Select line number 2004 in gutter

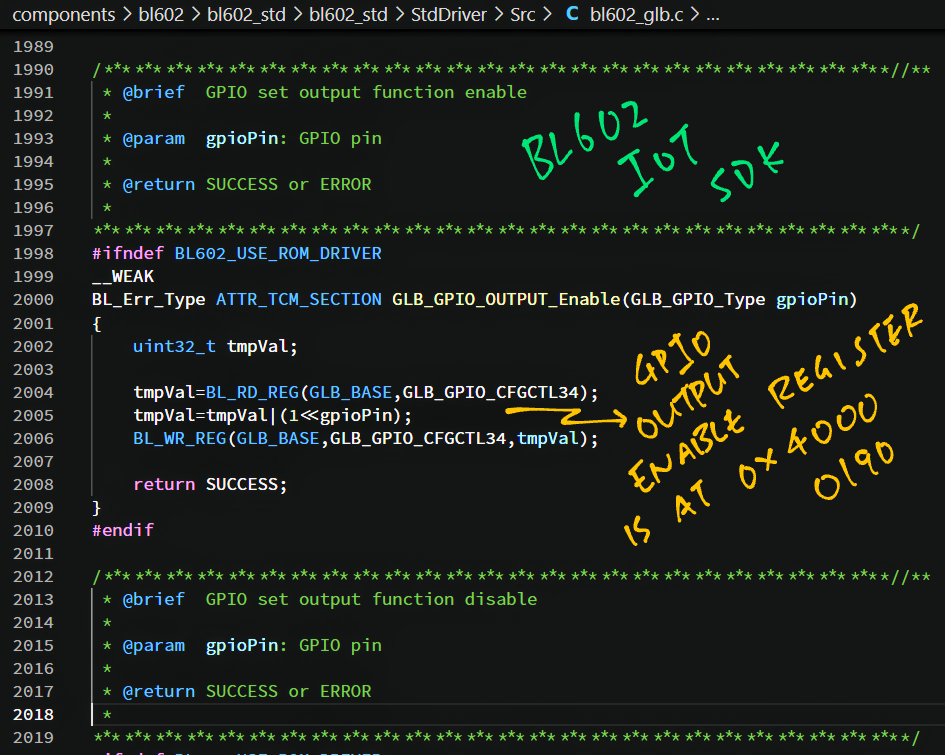[33, 392]
